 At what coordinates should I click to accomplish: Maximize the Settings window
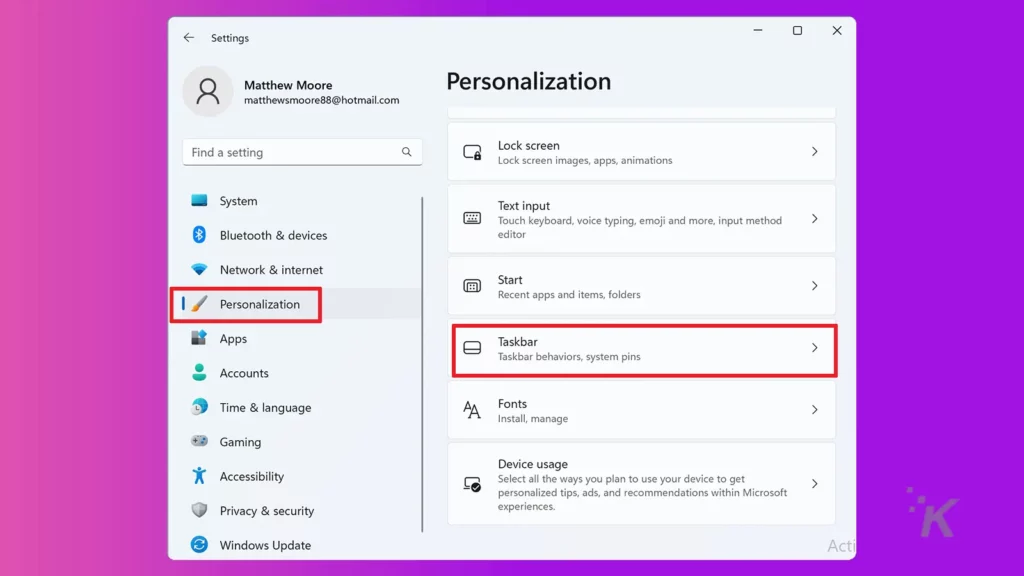click(x=797, y=31)
